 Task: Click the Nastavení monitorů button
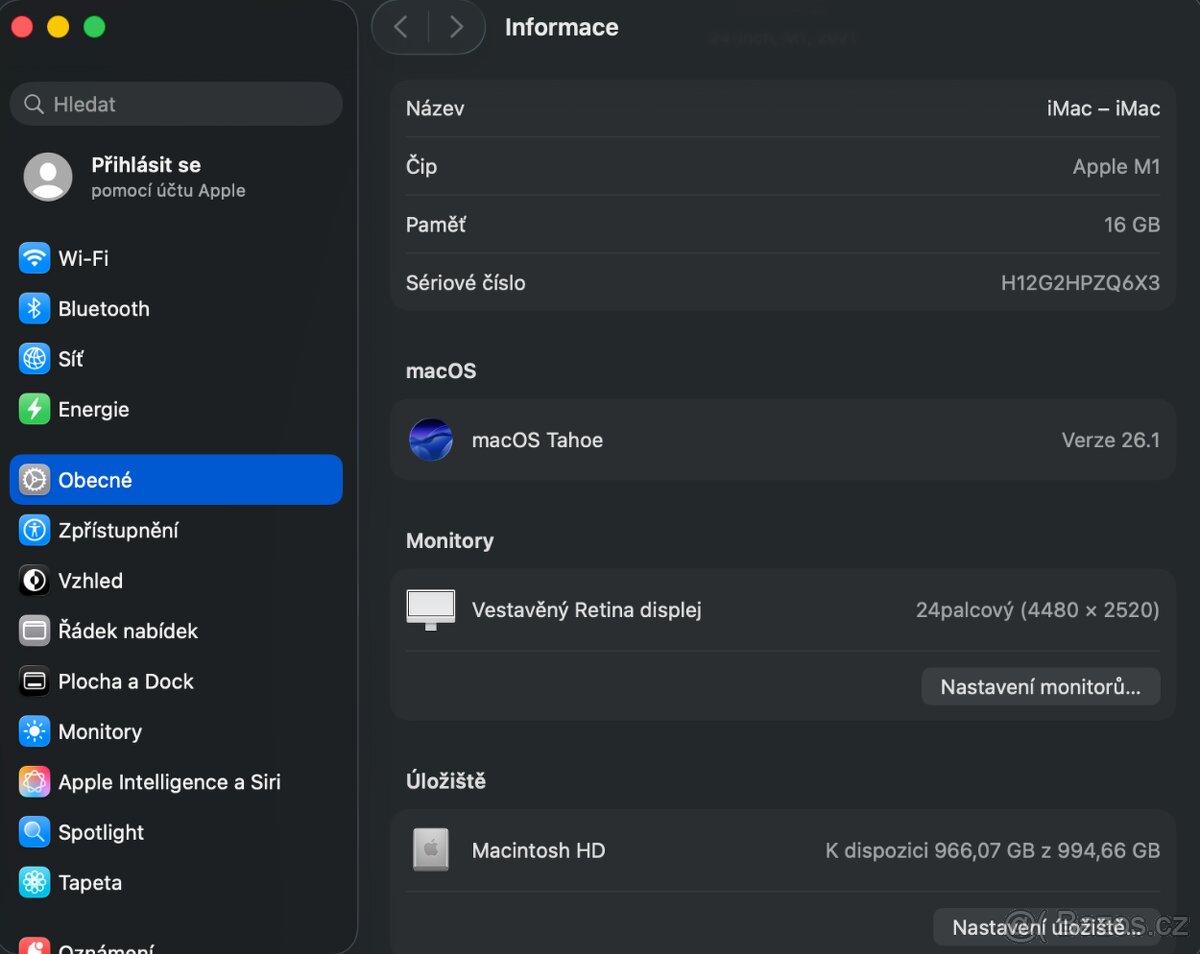(x=1040, y=687)
